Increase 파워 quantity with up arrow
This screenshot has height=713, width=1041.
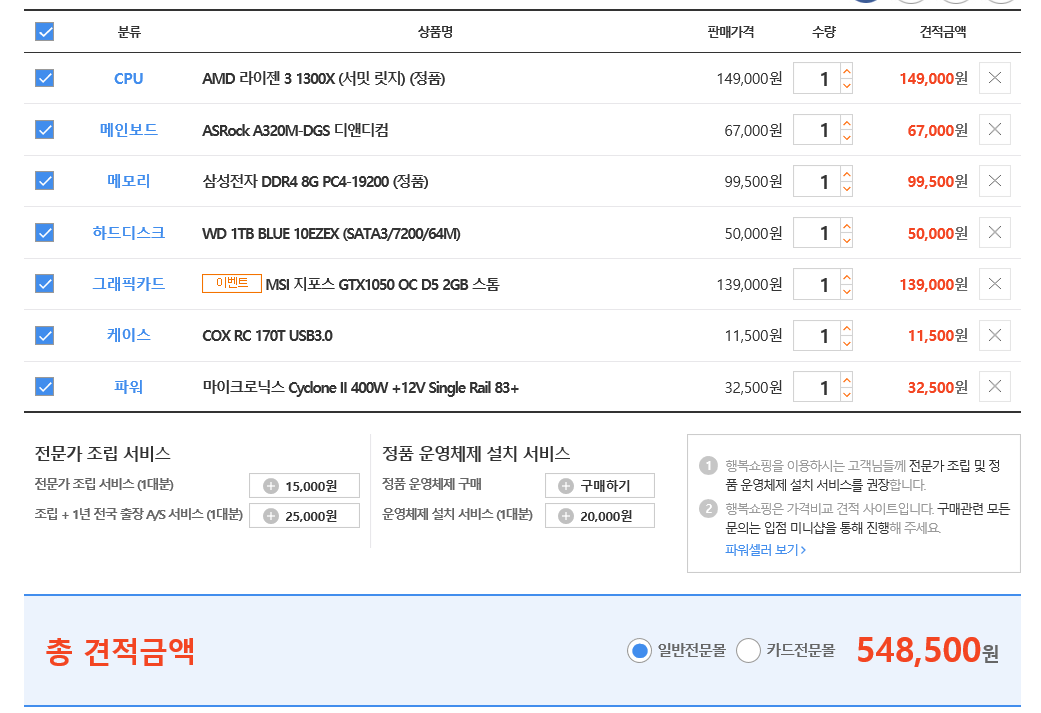point(847,379)
